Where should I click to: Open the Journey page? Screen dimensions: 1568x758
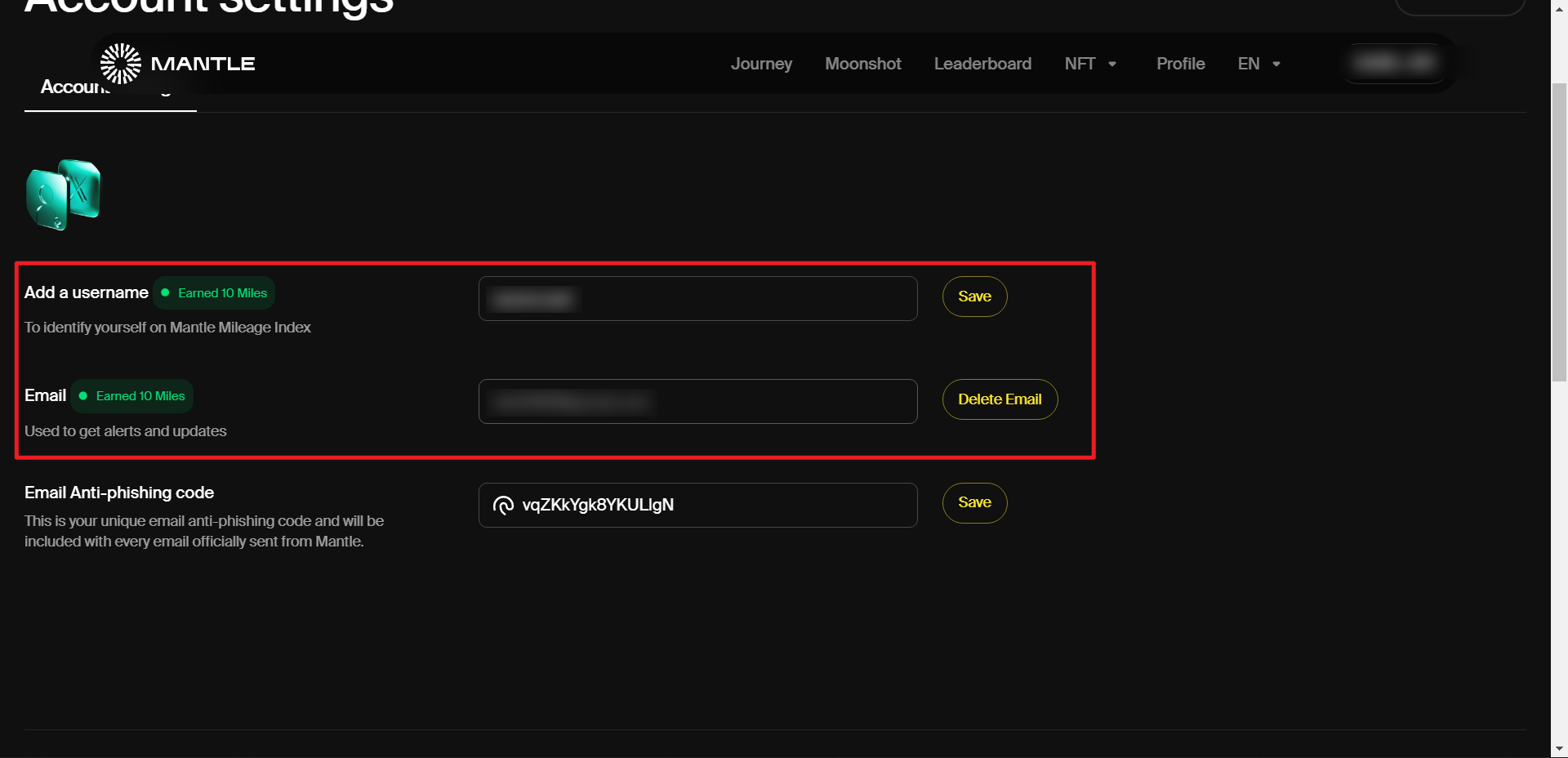pos(761,64)
